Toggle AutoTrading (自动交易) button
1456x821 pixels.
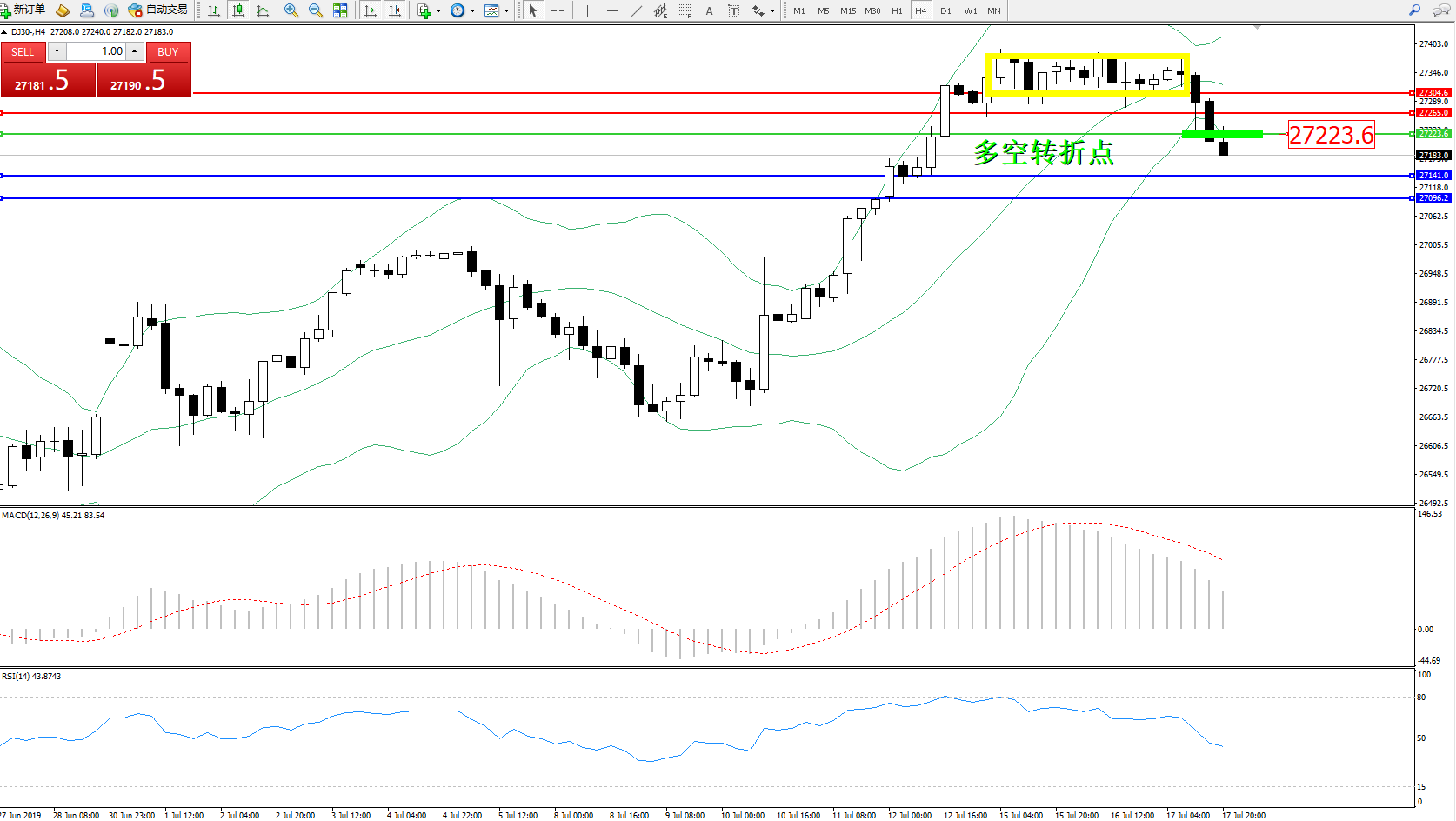click(x=157, y=10)
